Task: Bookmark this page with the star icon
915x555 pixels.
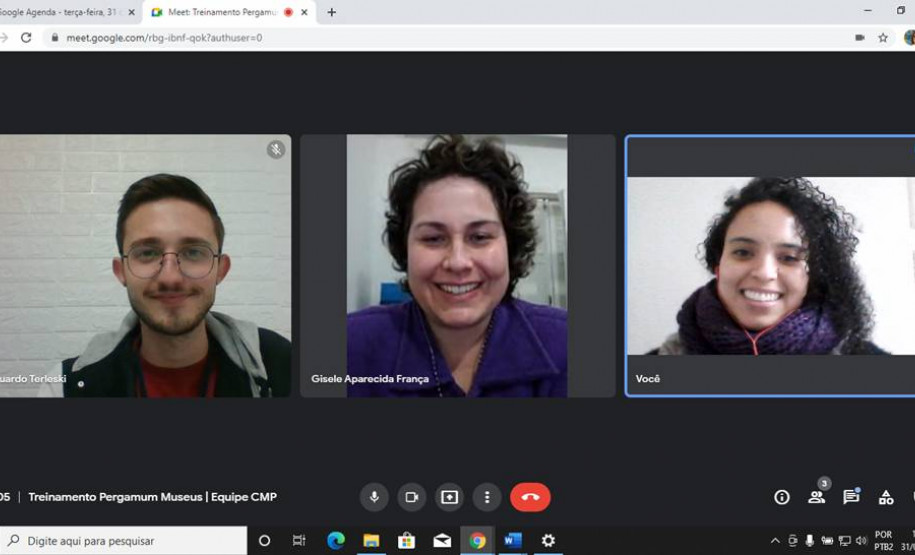Action: pyautogui.click(x=883, y=38)
